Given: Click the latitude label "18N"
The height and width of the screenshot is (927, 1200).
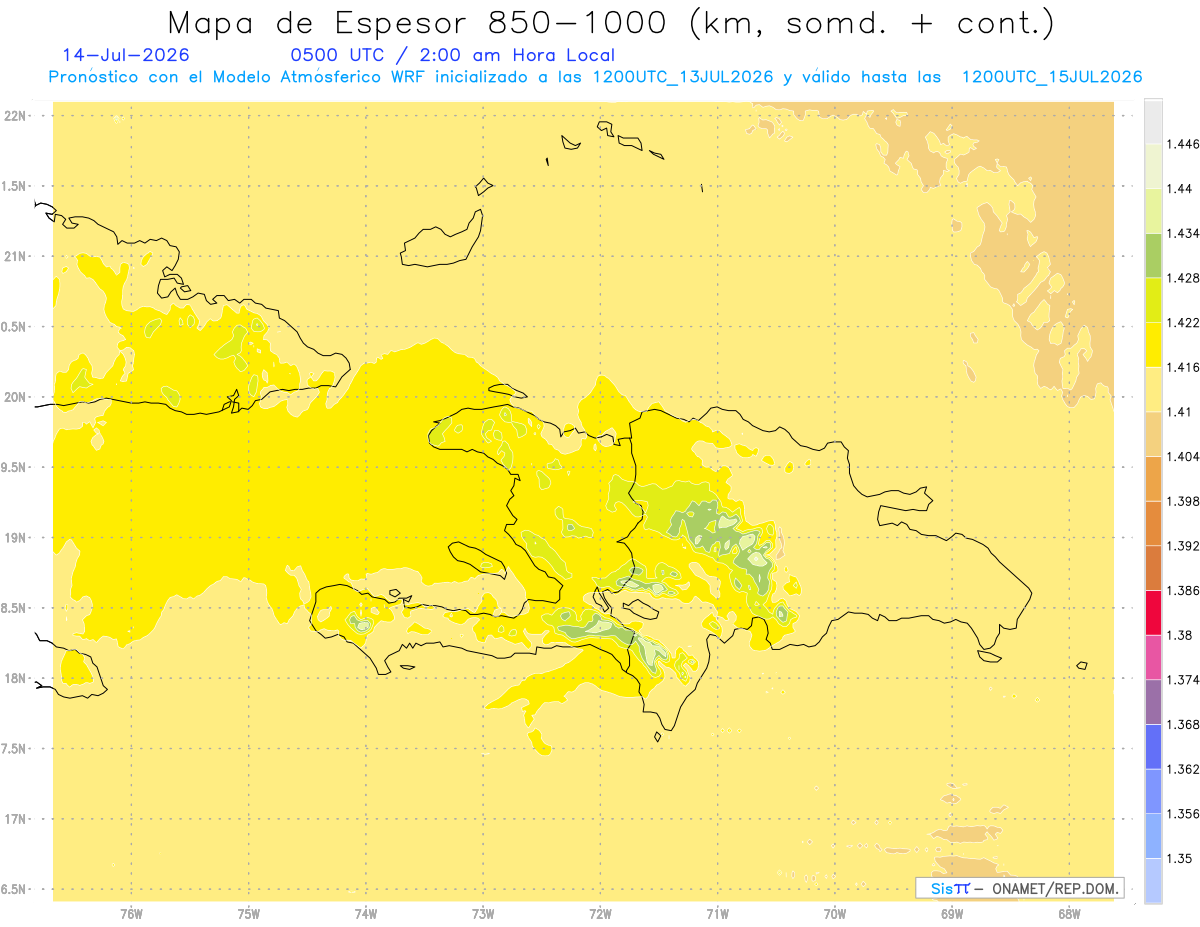Looking at the screenshot, I should point(15,679).
